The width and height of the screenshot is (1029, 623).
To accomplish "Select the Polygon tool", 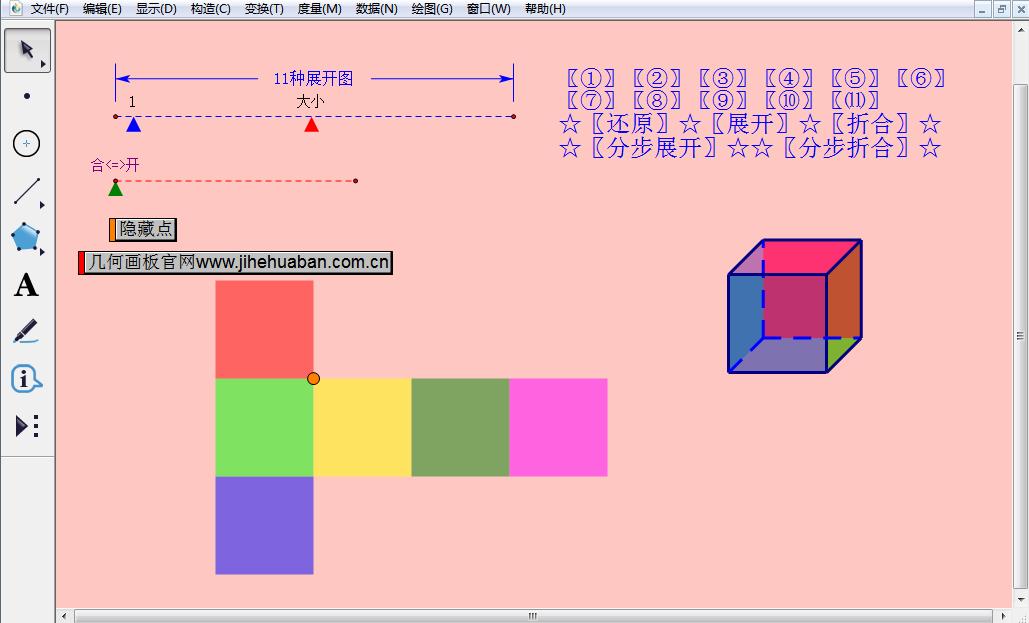I will (26, 238).
